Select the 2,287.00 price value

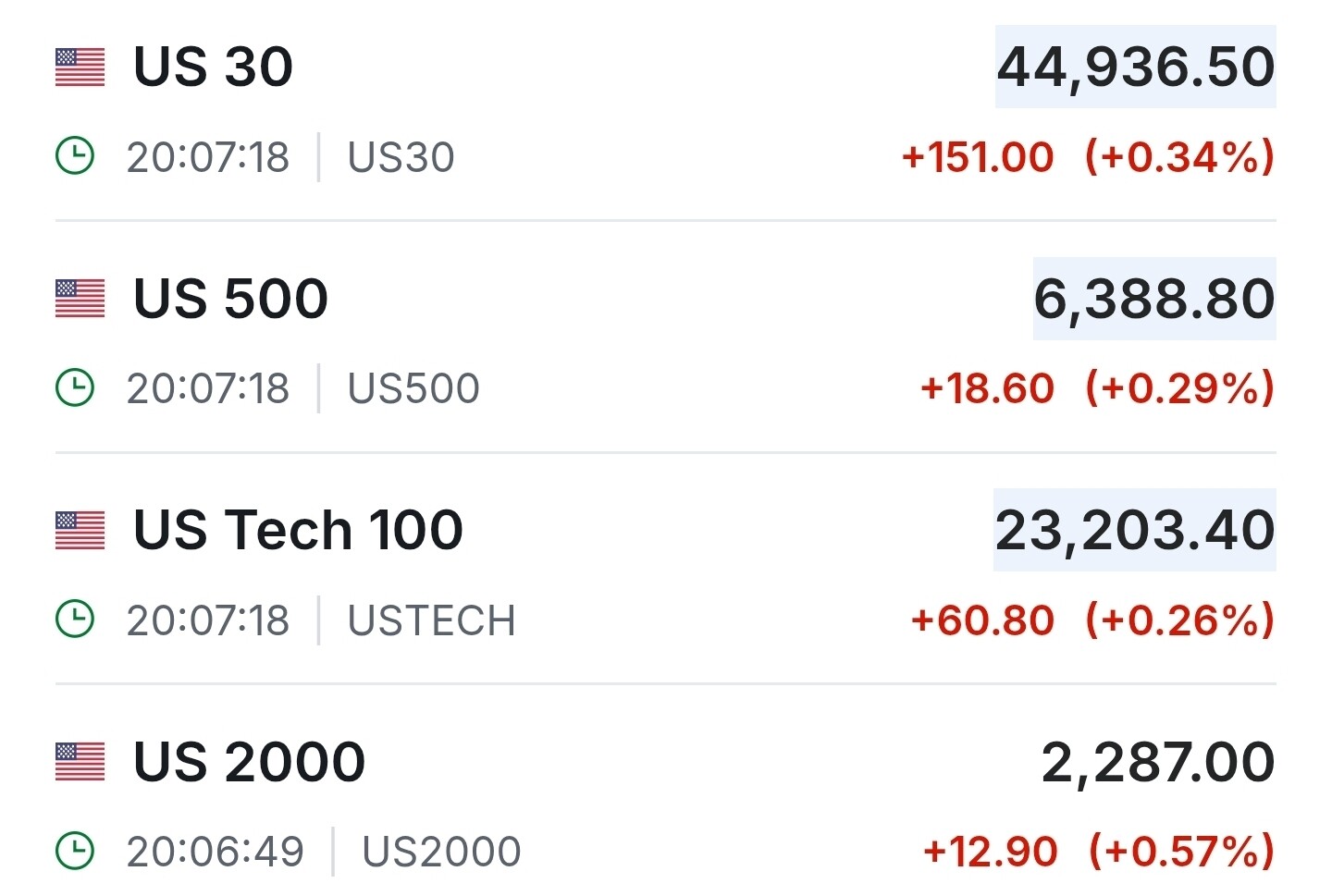[1157, 762]
